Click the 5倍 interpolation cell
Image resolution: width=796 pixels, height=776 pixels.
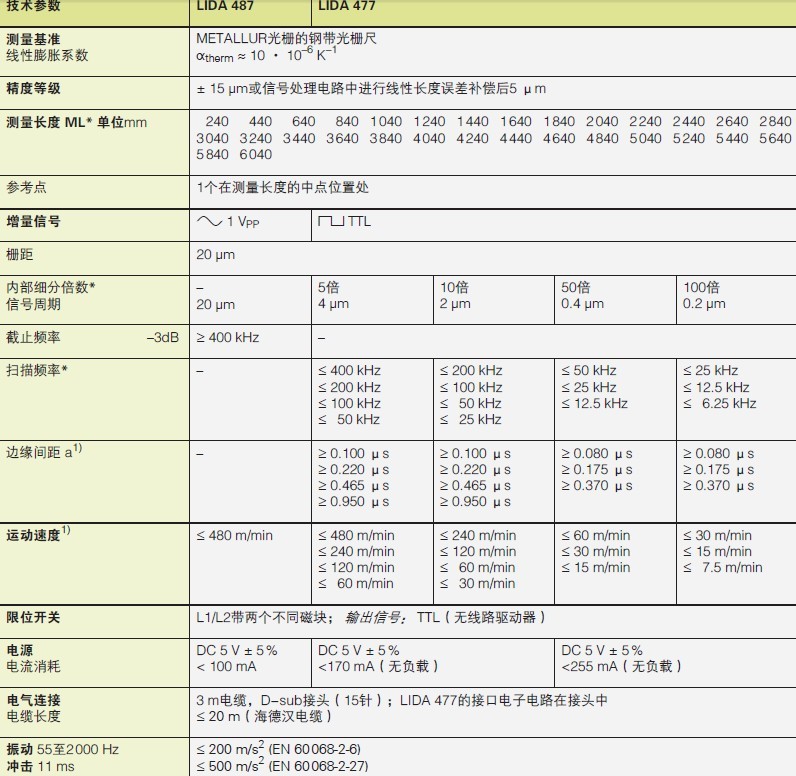(x=328, y=287)
